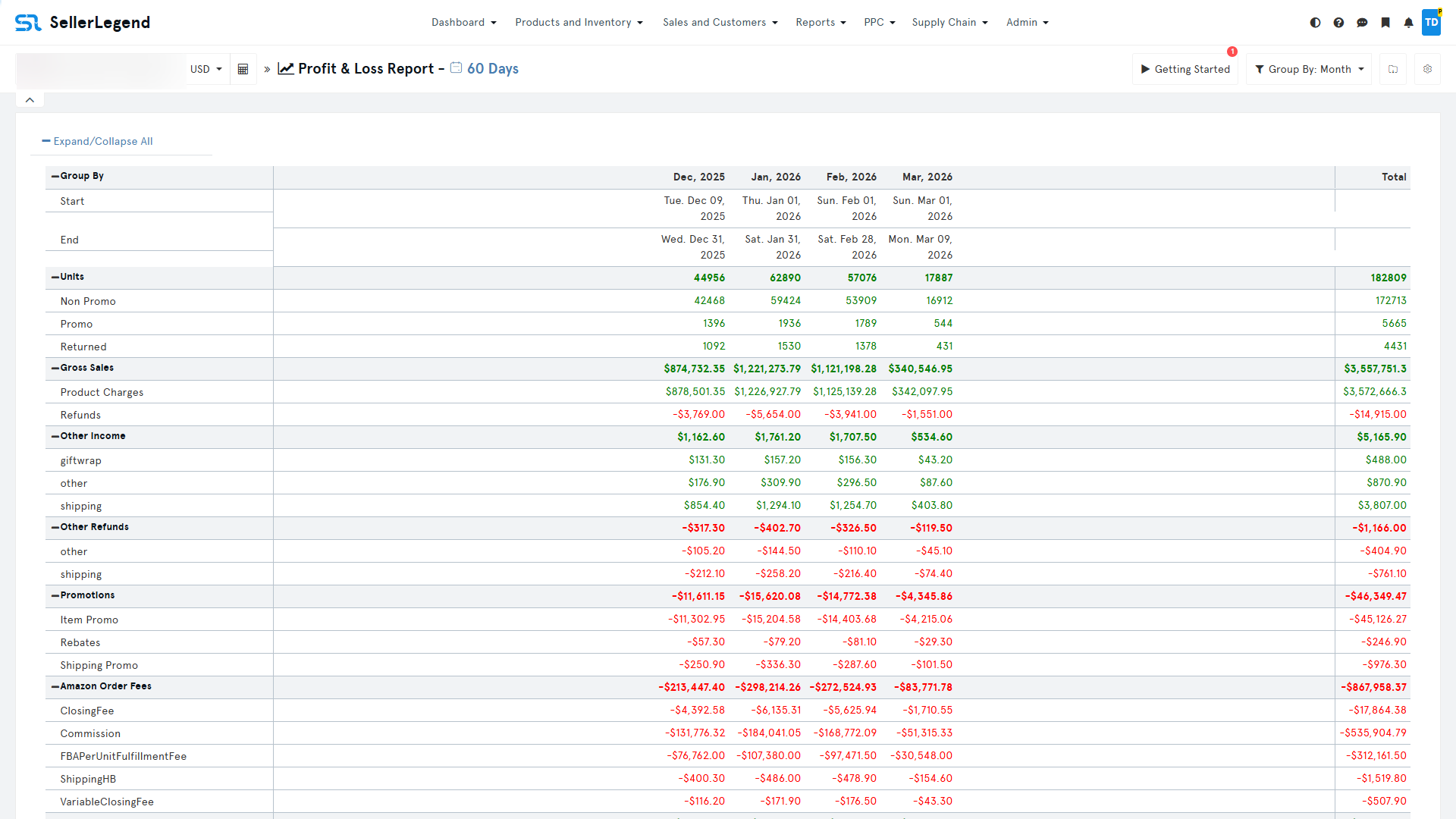Click the bookmarks icon in the header
This screenshot has height=819, width=1456.
(1385, 23)
